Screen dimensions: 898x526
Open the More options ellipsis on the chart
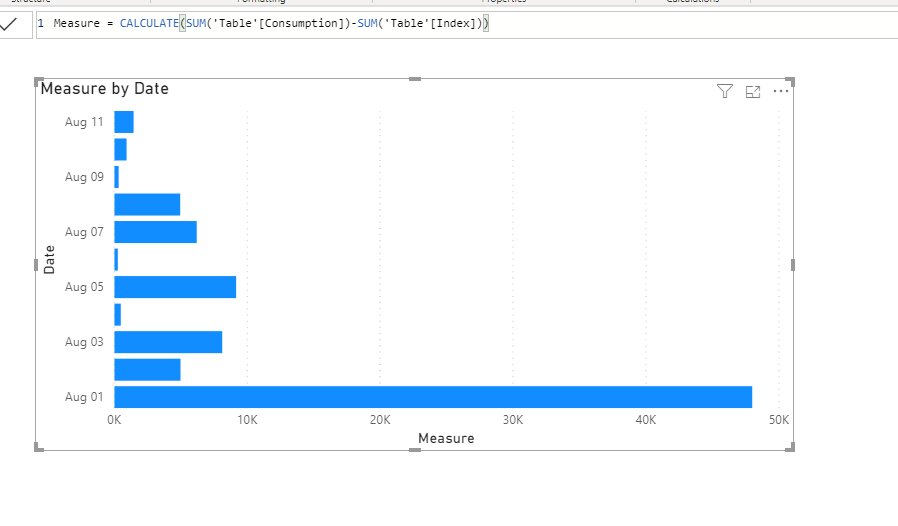781,91
